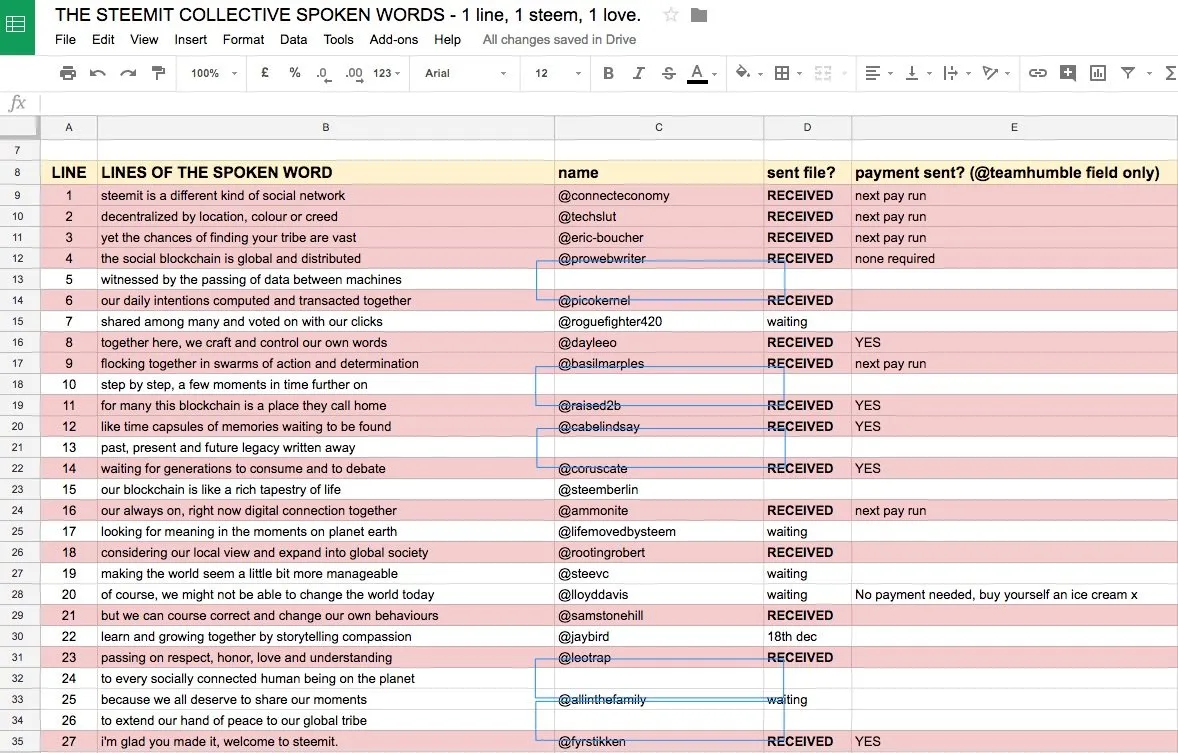Redo the last action
1178x753 pixels.
[x=128, y=73]
